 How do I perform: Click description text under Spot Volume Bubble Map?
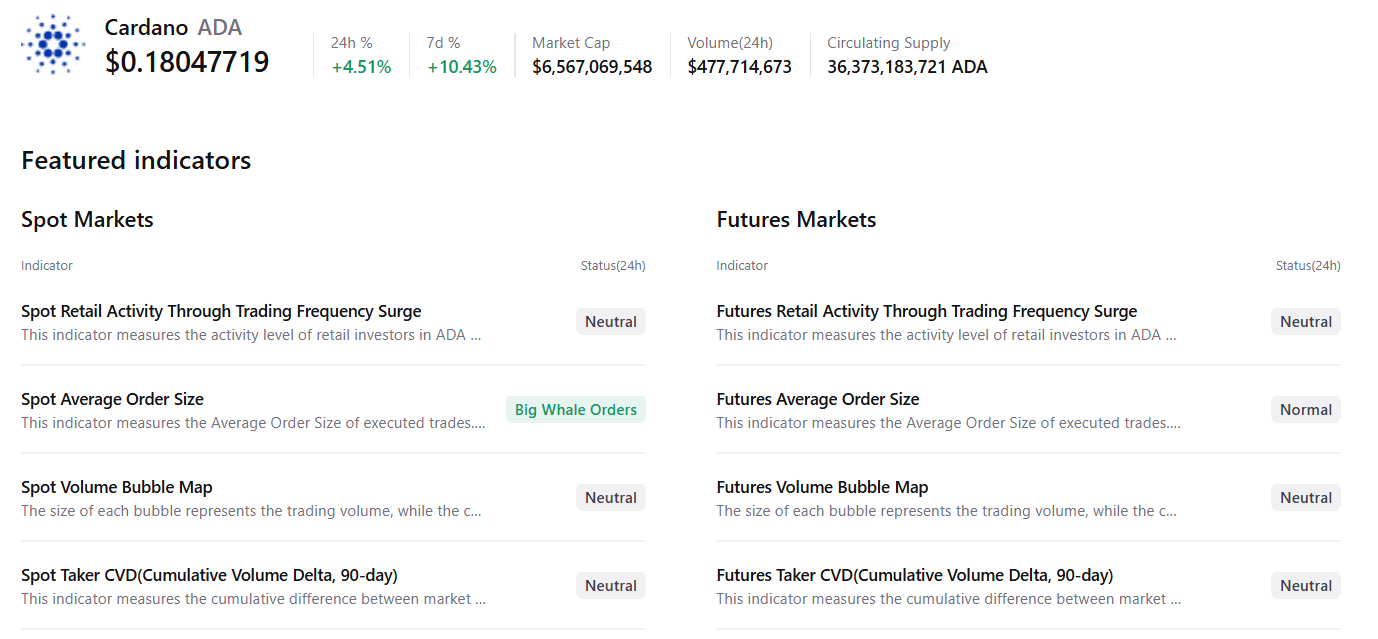[251, 511]
